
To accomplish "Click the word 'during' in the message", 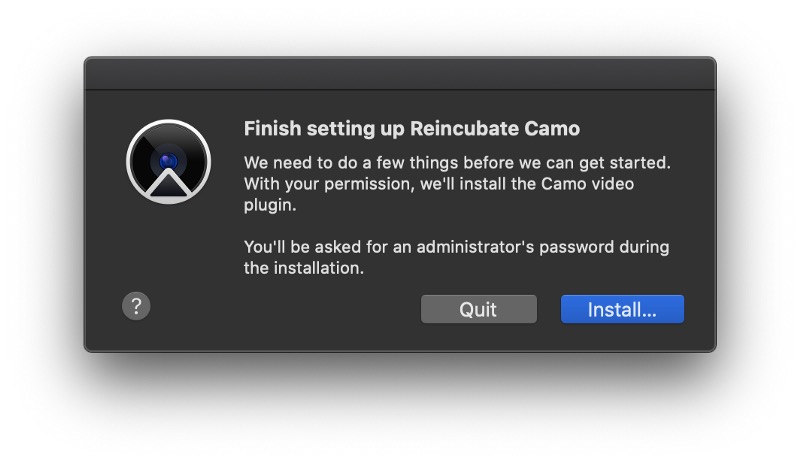I will pos(644,247).
